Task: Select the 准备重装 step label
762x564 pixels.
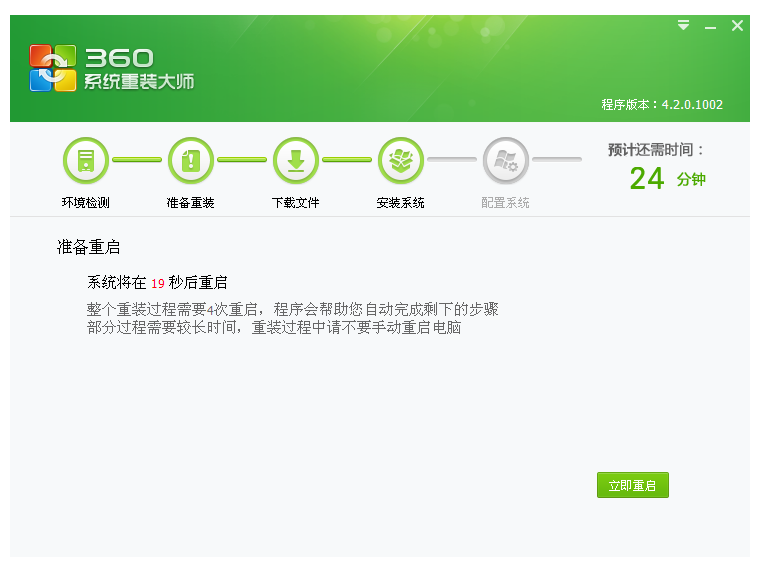Action: 191,203
